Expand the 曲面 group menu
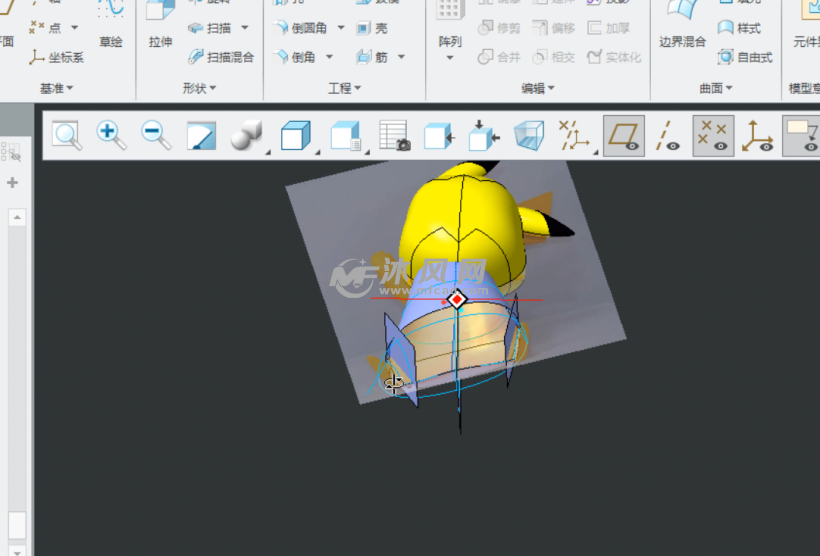Screen dimensions: 820x556 (x=716, y=88)
